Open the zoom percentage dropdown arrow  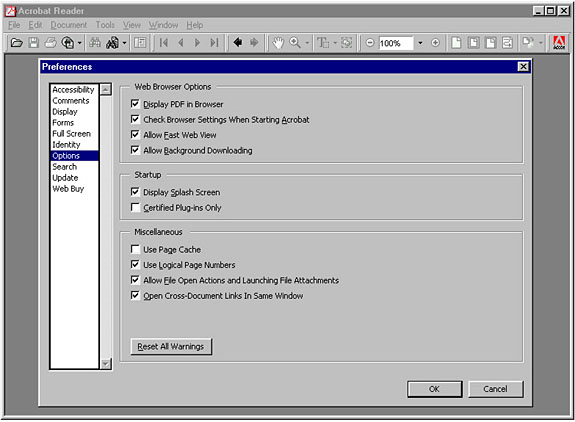420,43
